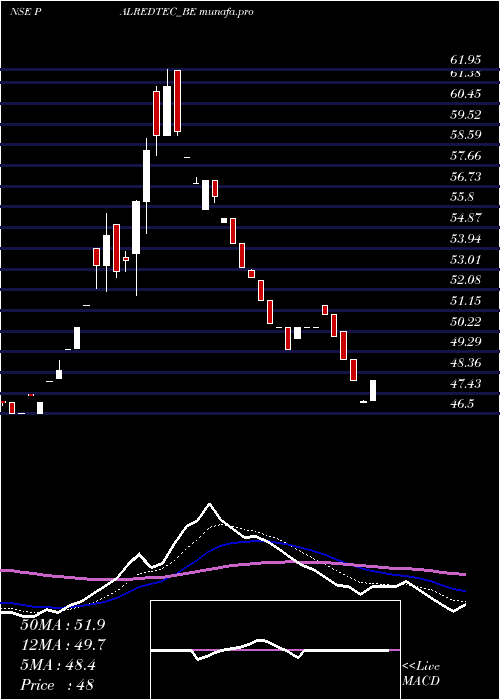500x700 pixels.
Task: Click the Price : 48 readout
Action: pos(58,685)
